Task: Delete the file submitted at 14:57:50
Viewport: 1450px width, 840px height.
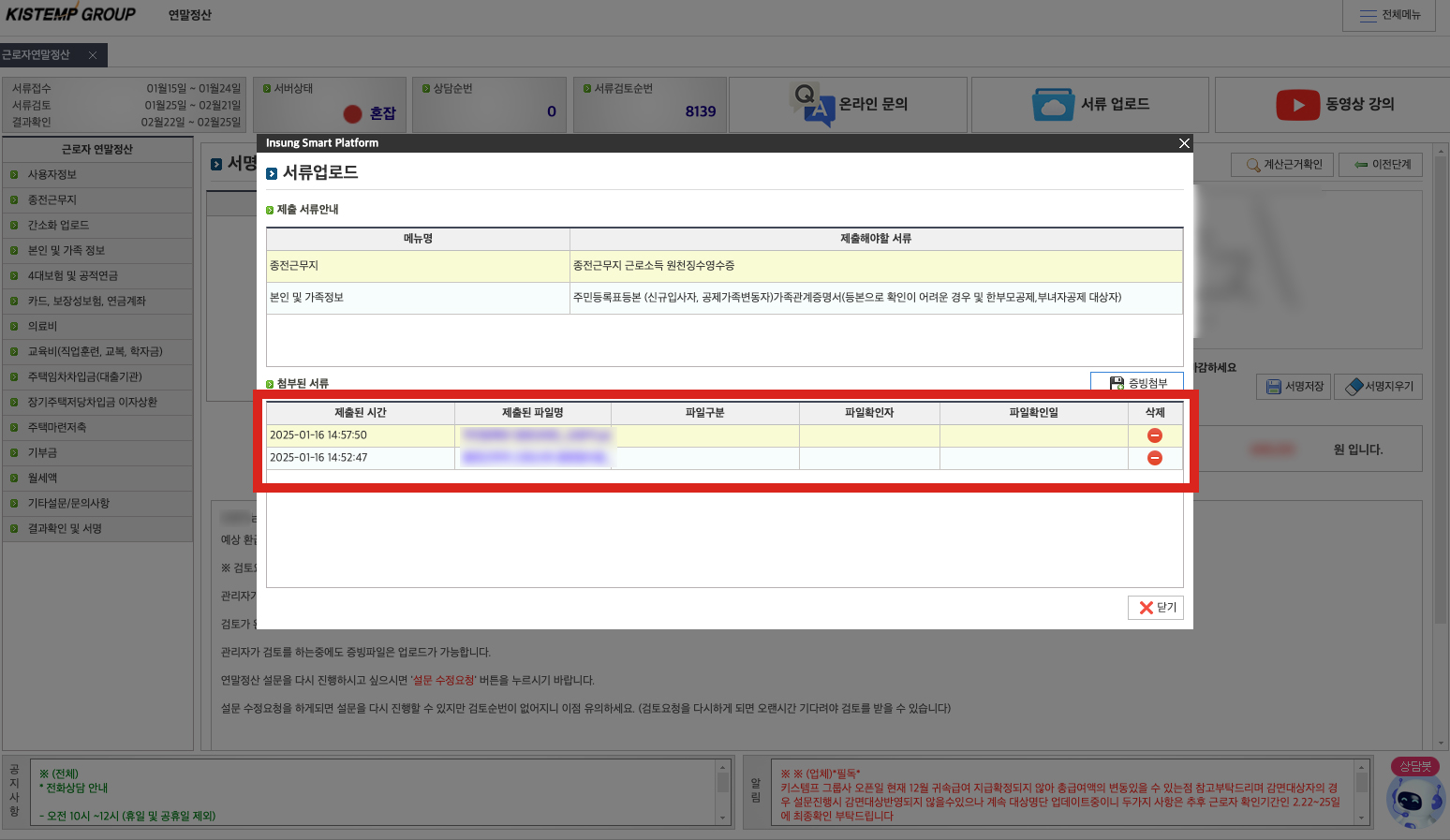Action: click(1155, 435)
